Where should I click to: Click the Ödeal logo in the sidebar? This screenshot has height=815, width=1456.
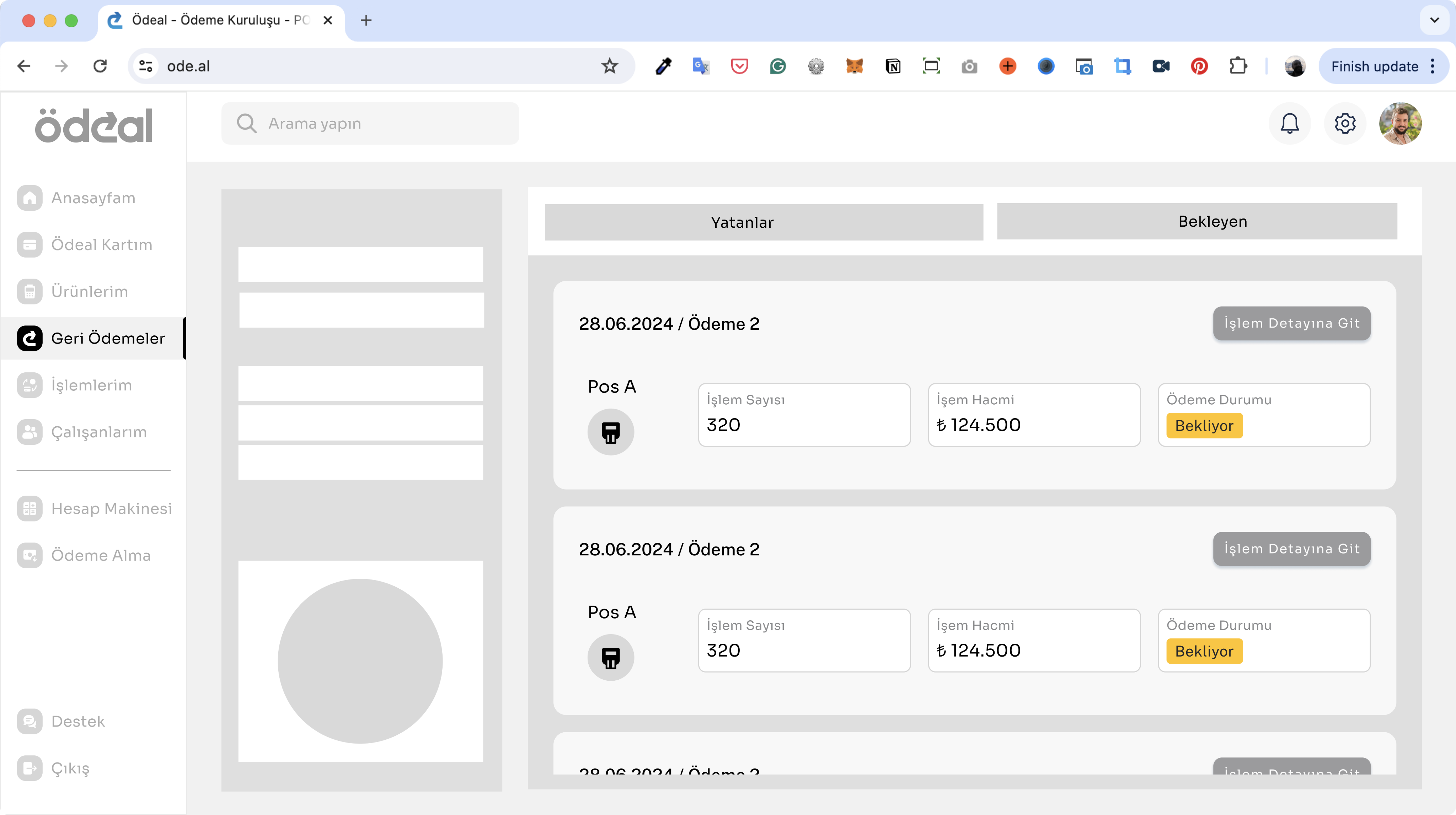[94, 125]
